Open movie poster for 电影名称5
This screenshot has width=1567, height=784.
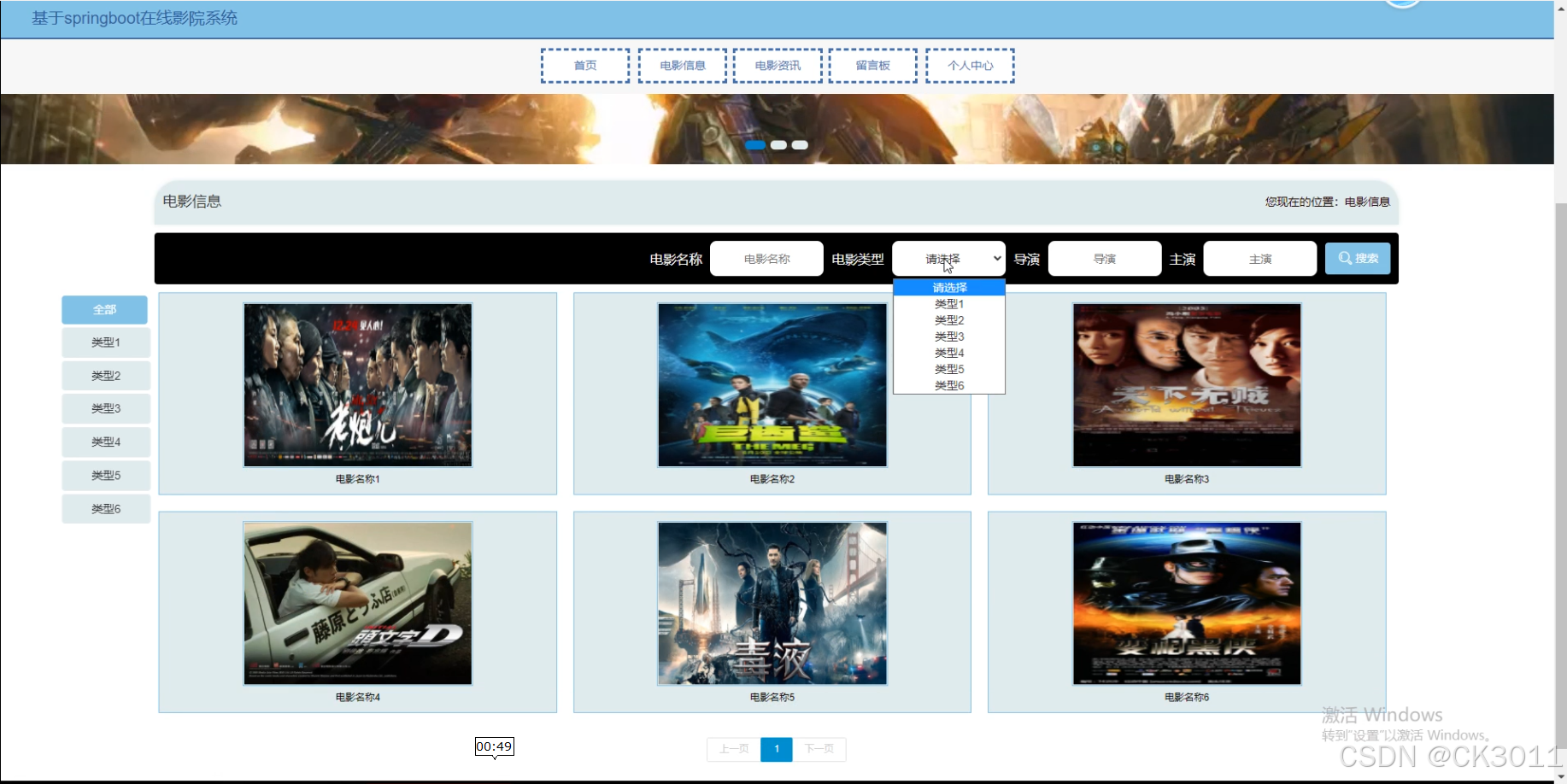pyautogui.click(x=772, y=604)
